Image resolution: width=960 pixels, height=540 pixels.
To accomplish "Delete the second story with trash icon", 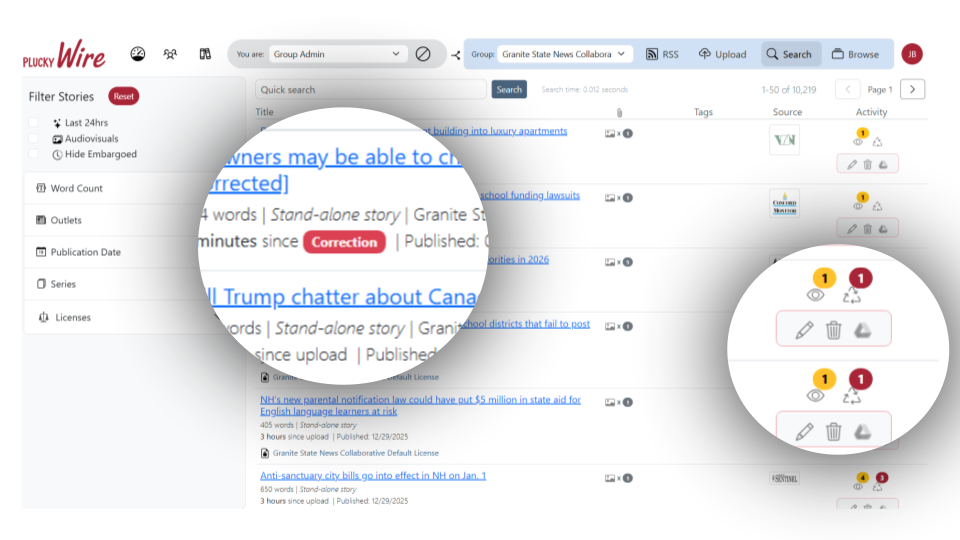I will [x=867, y=229].
